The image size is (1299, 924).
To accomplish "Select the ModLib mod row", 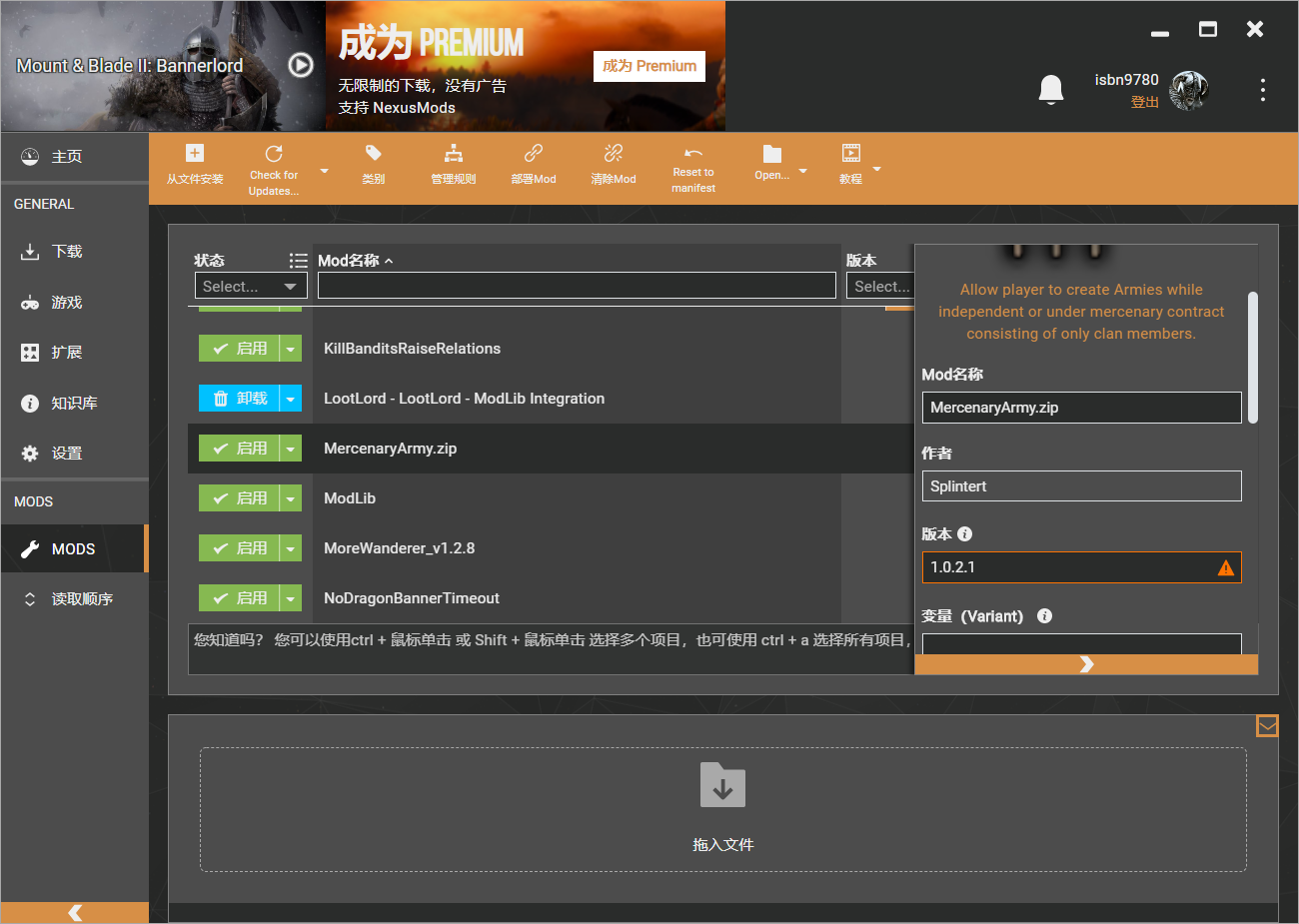I will click(x=551, y=498).
